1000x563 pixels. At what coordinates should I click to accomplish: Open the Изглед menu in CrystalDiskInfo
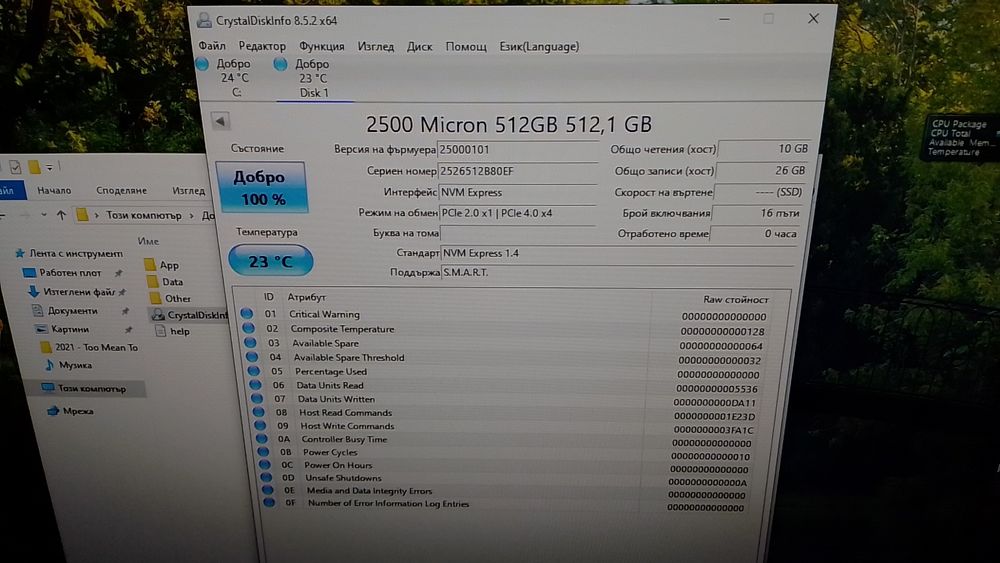point(376,47)
